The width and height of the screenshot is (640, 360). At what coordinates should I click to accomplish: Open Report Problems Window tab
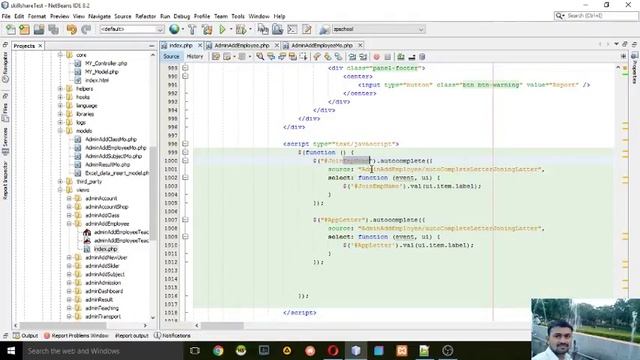(76, 336)
